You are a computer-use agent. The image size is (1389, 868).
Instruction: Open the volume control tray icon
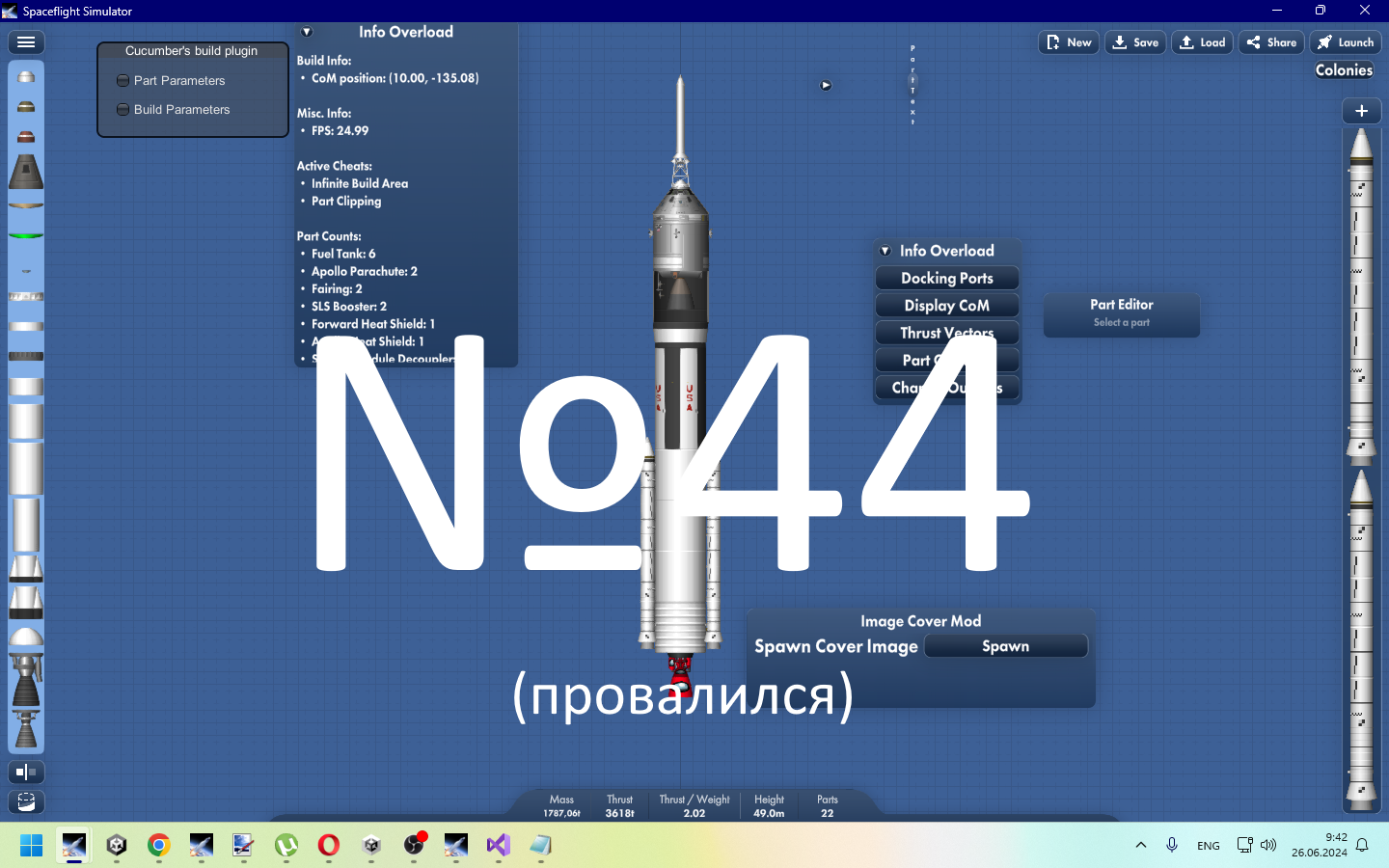tap(1268, 845)
